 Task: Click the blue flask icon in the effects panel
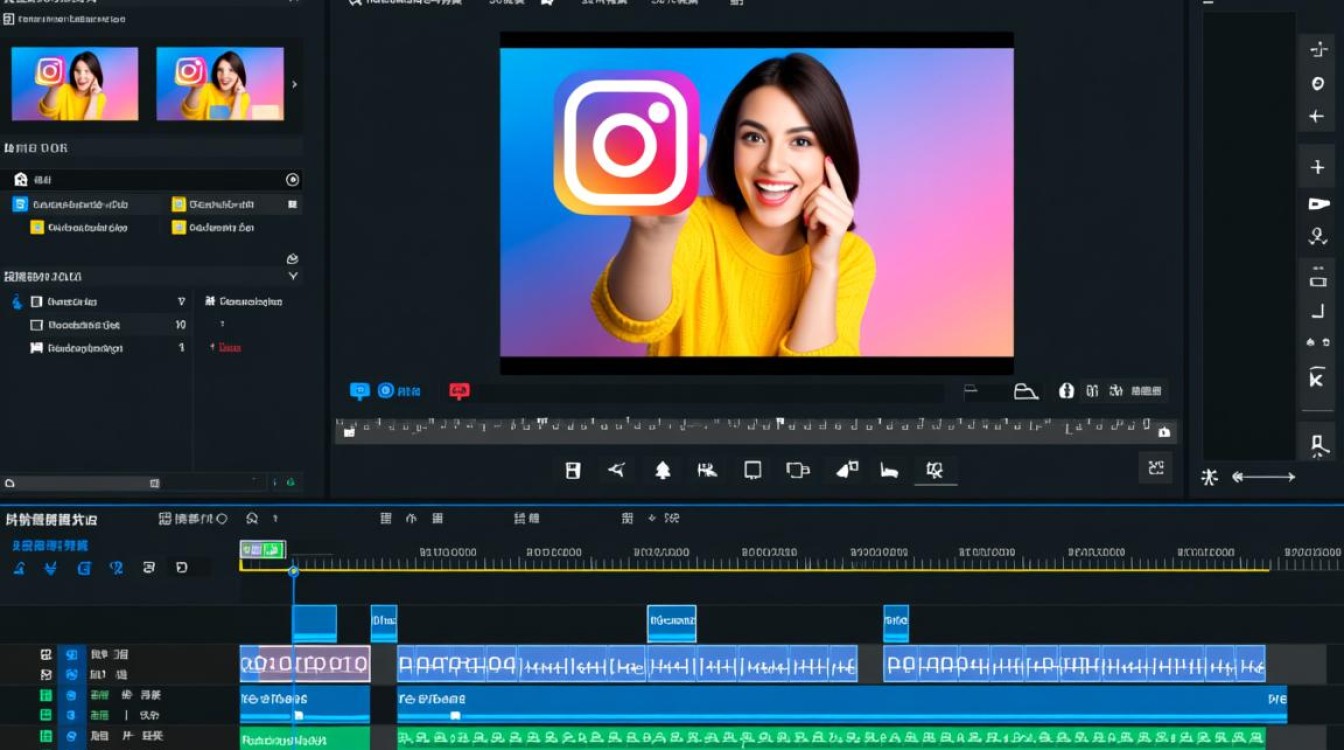tap(17, 301)
